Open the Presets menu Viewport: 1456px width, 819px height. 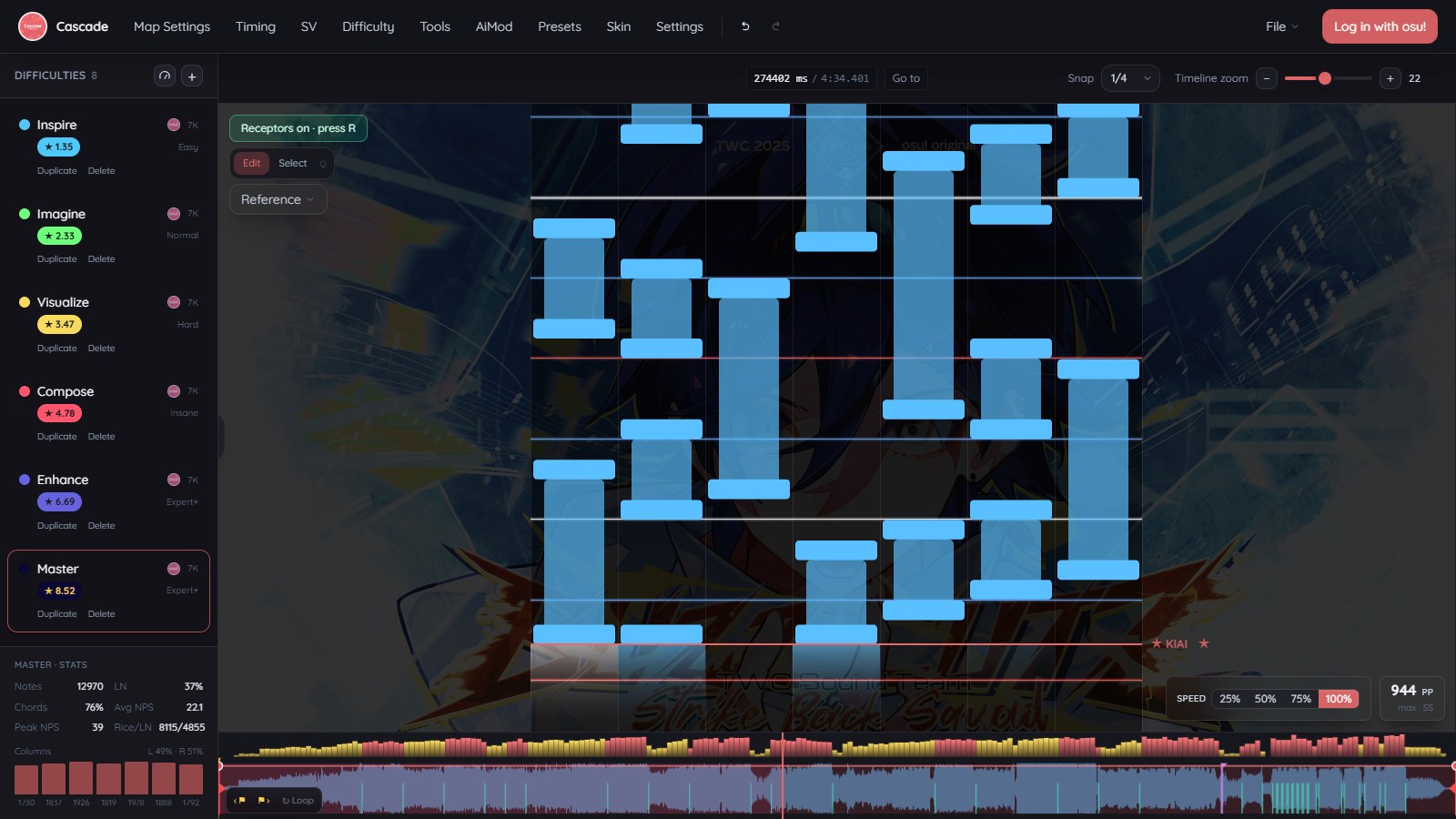click(x=560, y=26)
